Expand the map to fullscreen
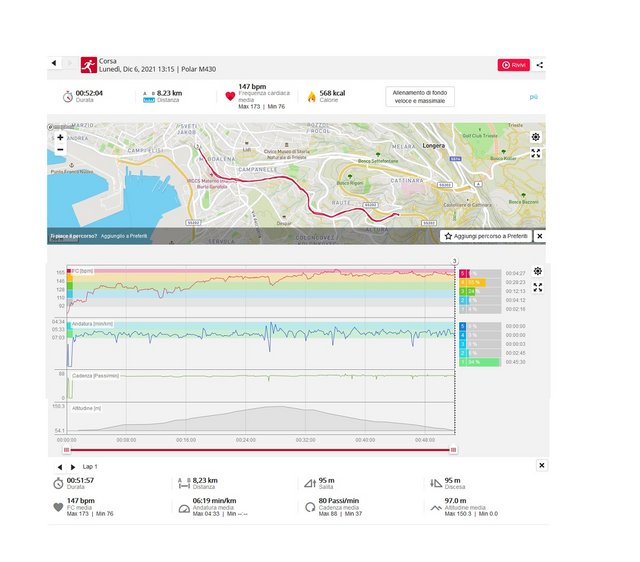Viewport: 640px width, 562px height. (x=536, y=153)
